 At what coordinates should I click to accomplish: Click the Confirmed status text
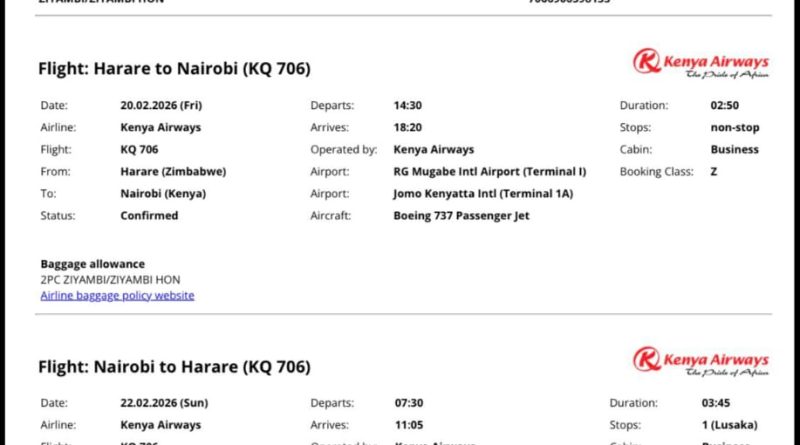tap(149, 215)
